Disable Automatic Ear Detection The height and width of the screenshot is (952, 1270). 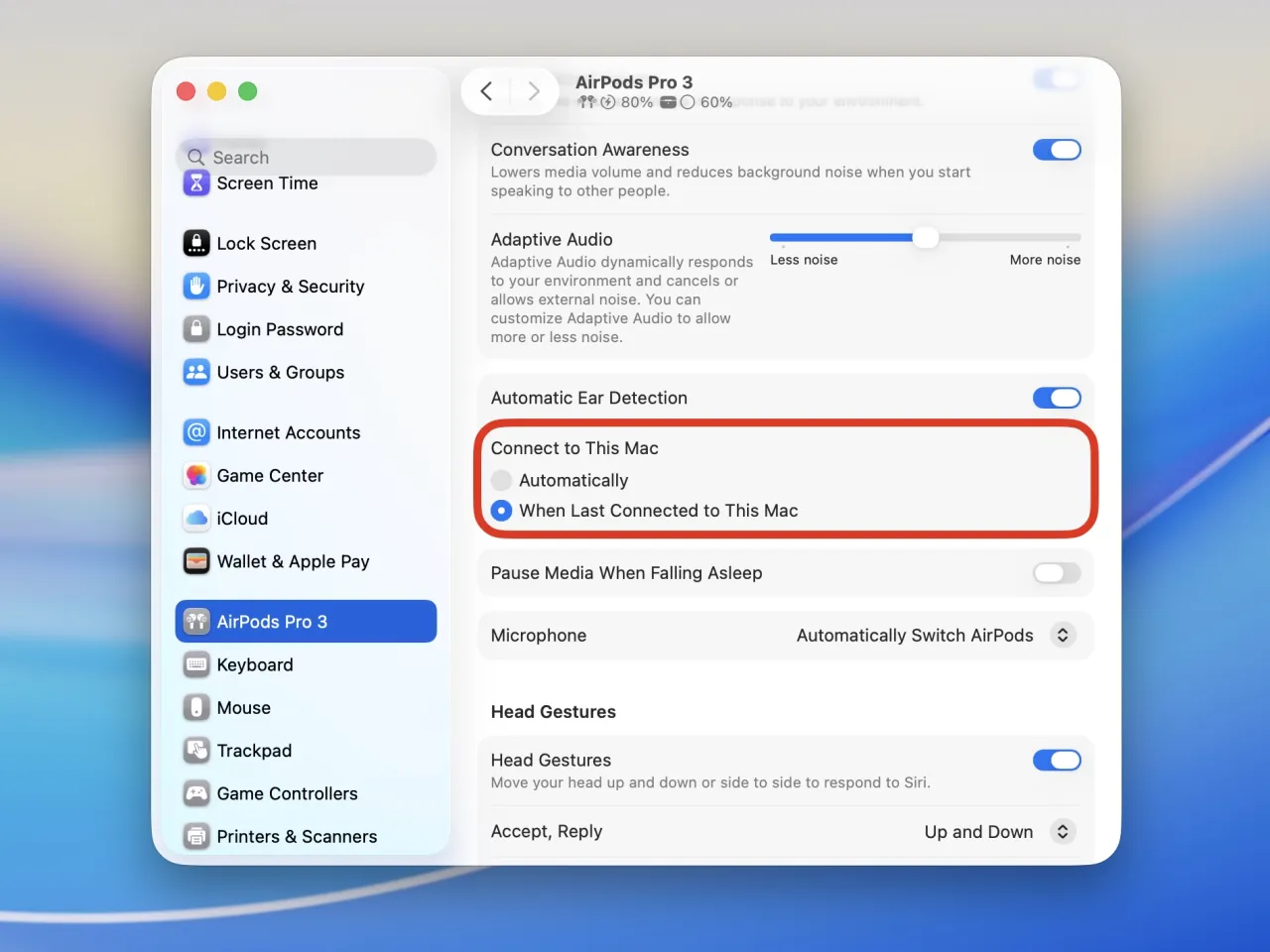click(1057, 398)
